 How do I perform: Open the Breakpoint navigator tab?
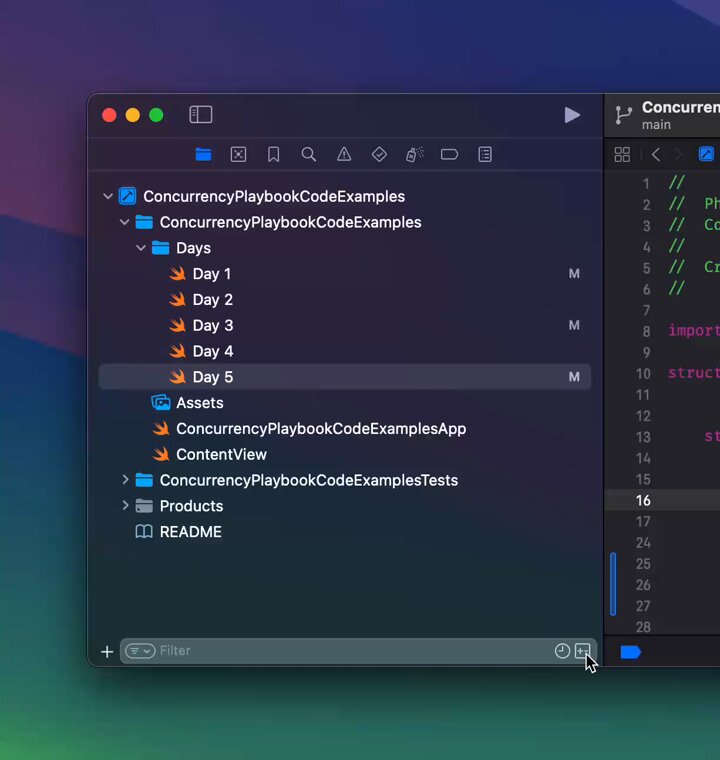tap(449, 155)
